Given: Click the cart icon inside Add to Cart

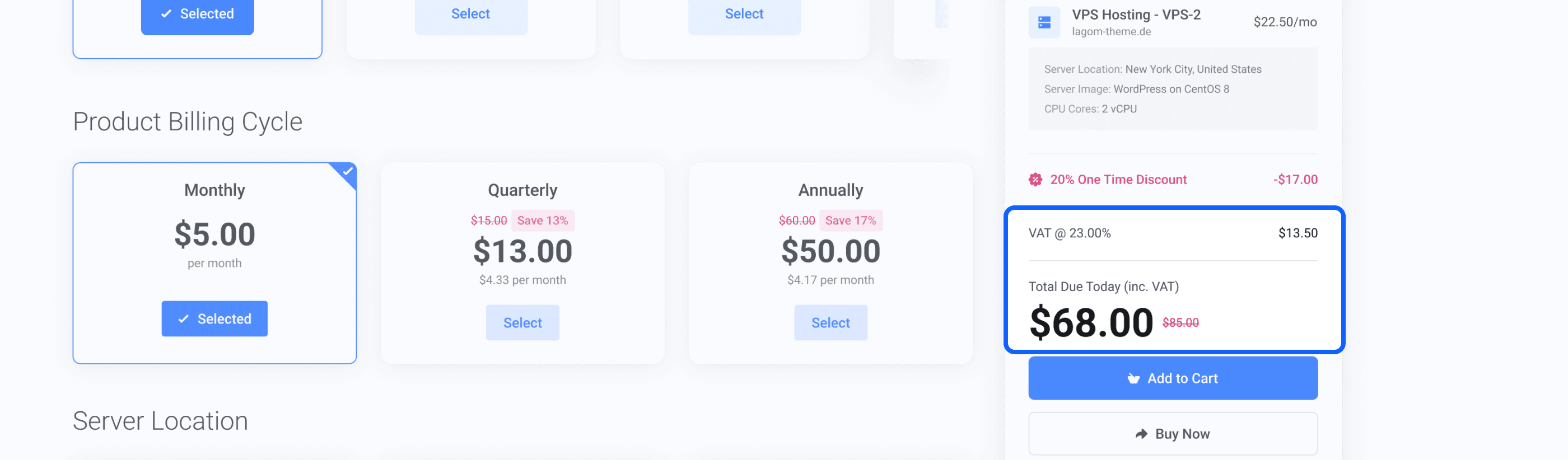Looking at the screenshot, I should pos(1133,378).
